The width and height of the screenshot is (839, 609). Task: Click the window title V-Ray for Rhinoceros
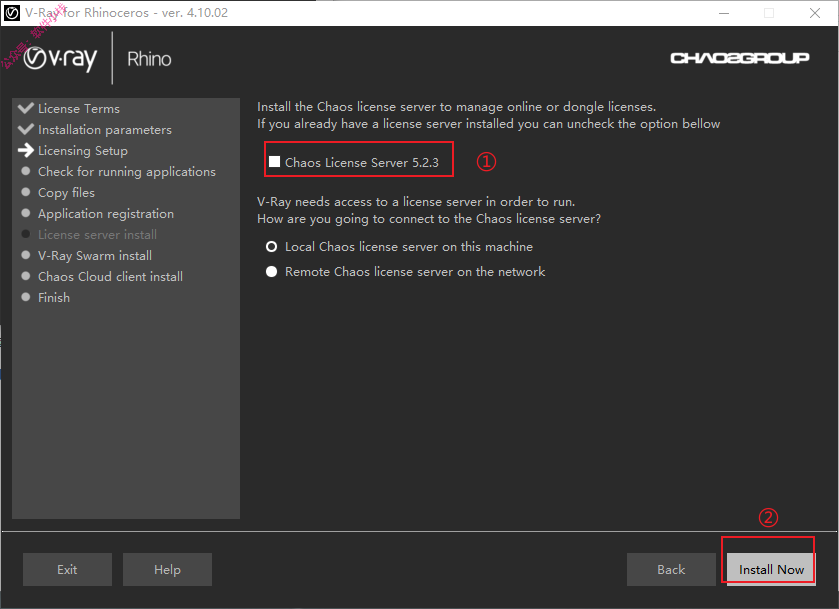126,13
